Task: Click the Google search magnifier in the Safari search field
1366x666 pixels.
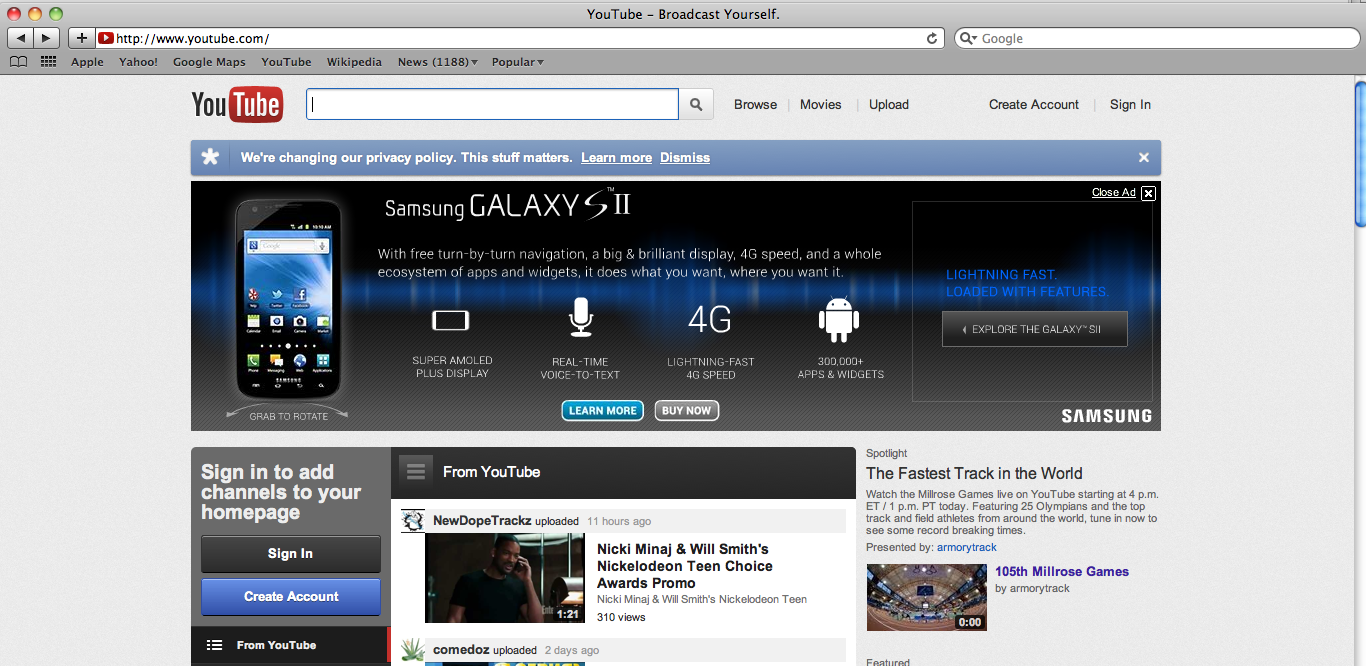Action: coord(969,38)
